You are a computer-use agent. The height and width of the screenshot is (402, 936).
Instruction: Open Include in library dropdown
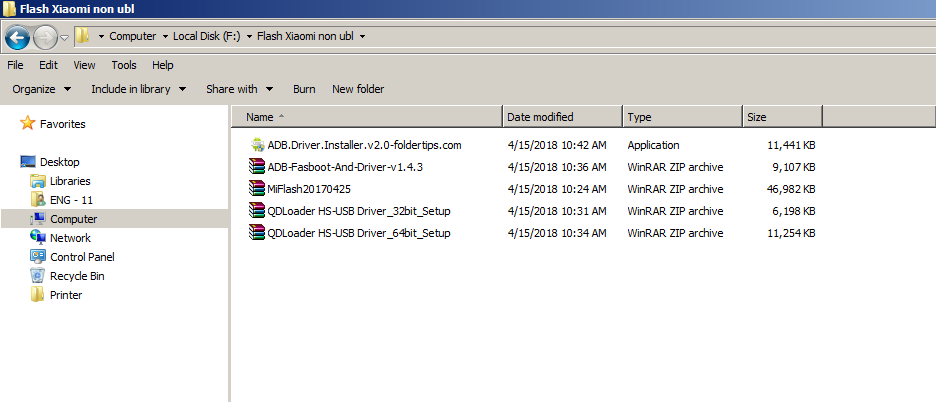click(x=138, y=89)
